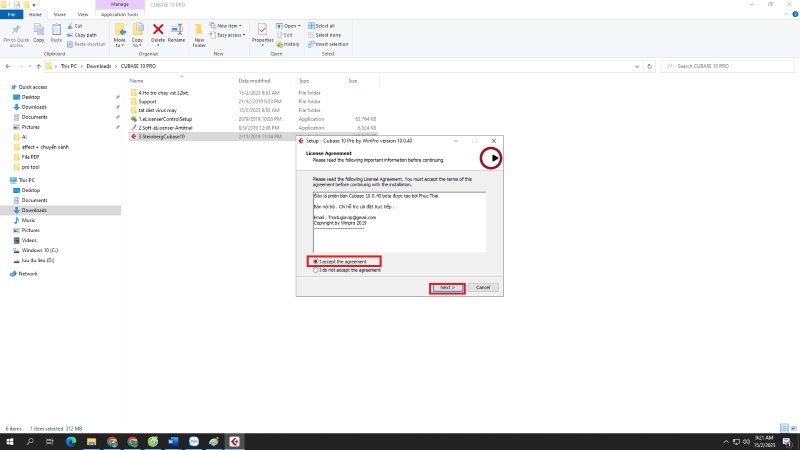Open recent locations dropdown arrow
Screen dimensions: 800x450
(x=30, y=66)
